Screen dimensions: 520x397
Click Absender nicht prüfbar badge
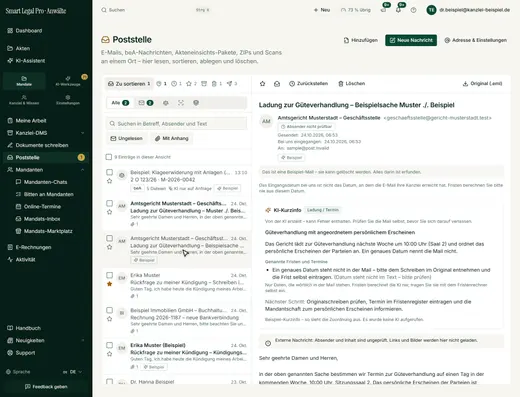(306, 127)
